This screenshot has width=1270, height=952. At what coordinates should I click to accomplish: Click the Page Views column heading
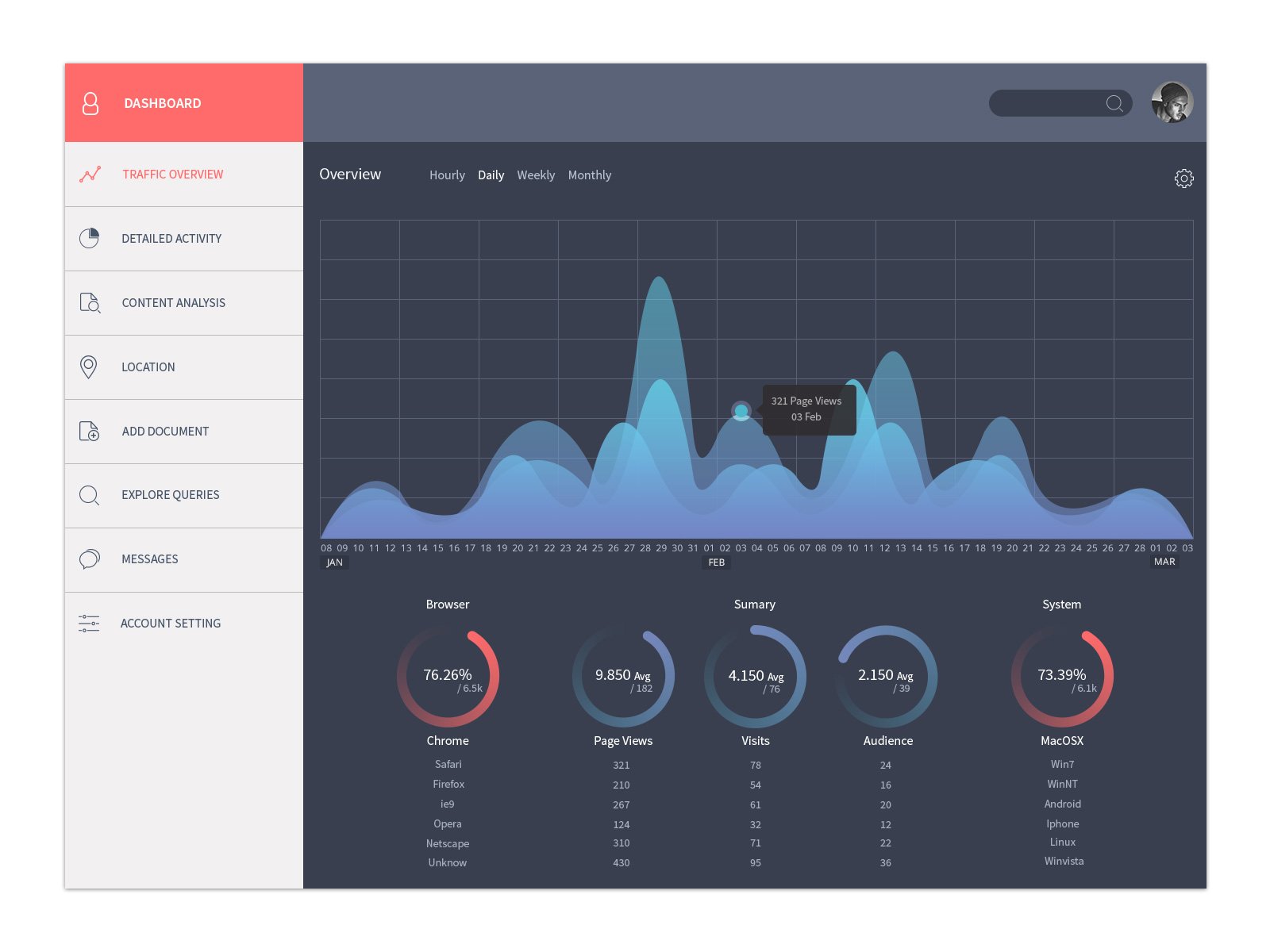(x=623, y=741)
